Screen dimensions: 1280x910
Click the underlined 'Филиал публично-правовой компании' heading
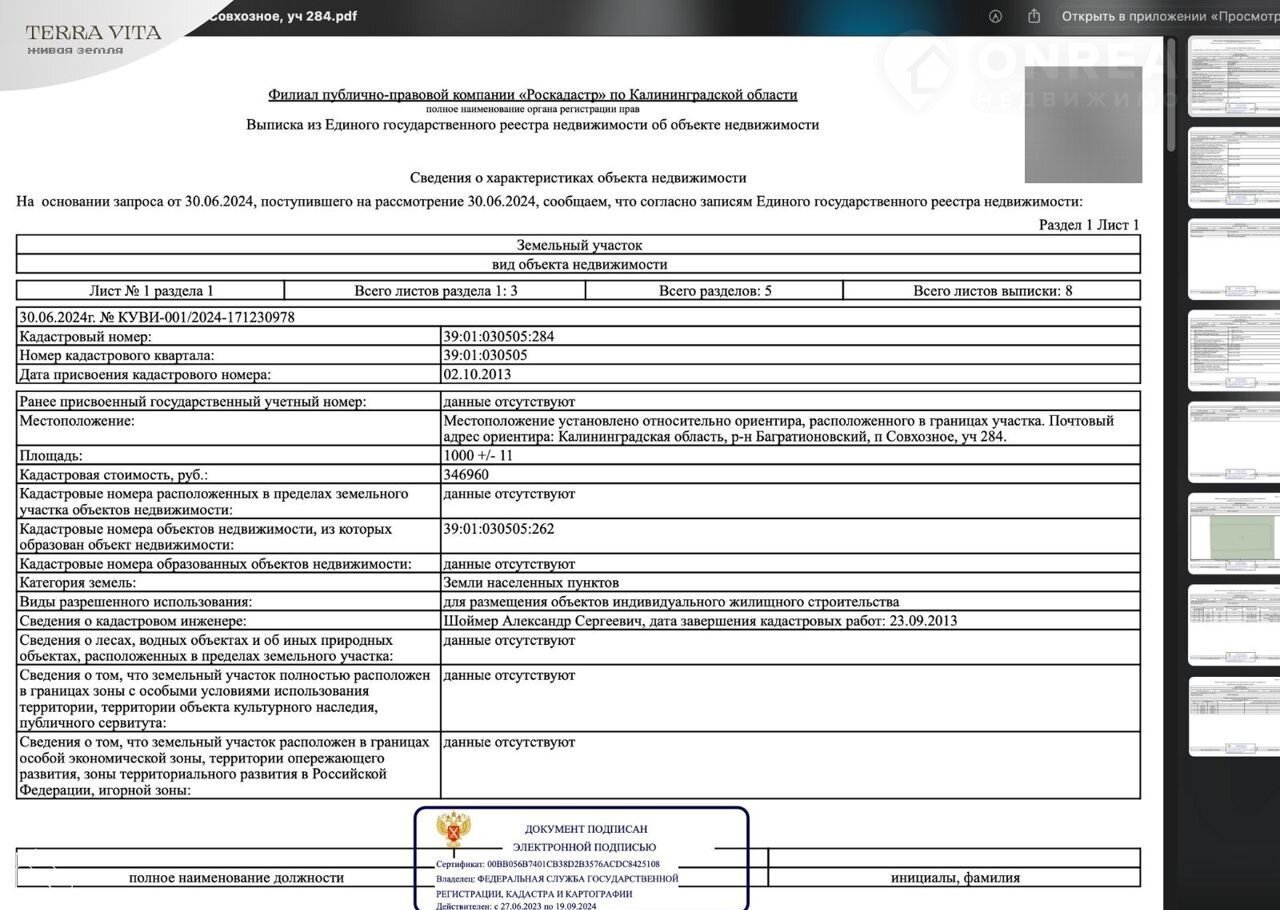pyautogui.click(x=532, y=95)
